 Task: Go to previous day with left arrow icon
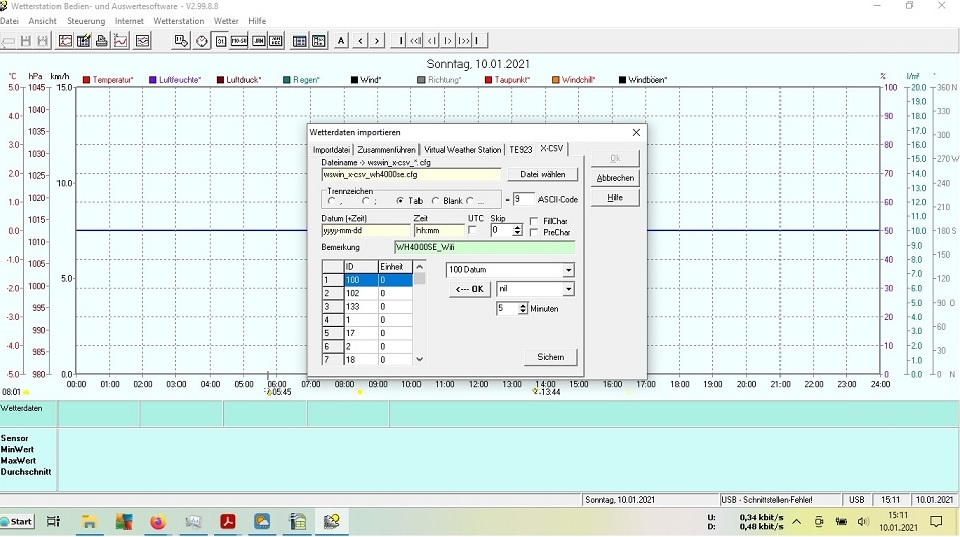click(360, 41)
